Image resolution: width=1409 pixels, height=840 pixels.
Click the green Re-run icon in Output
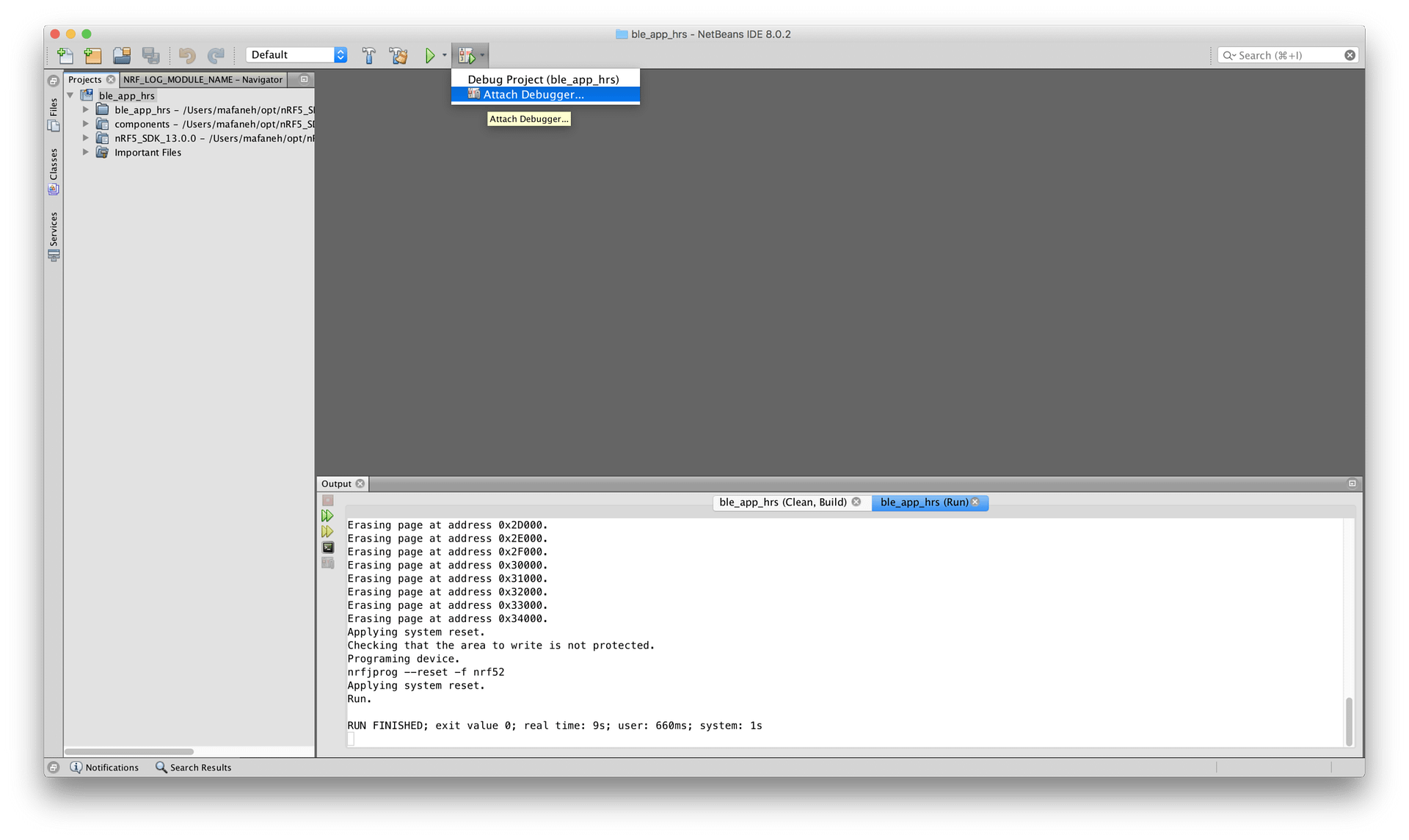point(328,516)
